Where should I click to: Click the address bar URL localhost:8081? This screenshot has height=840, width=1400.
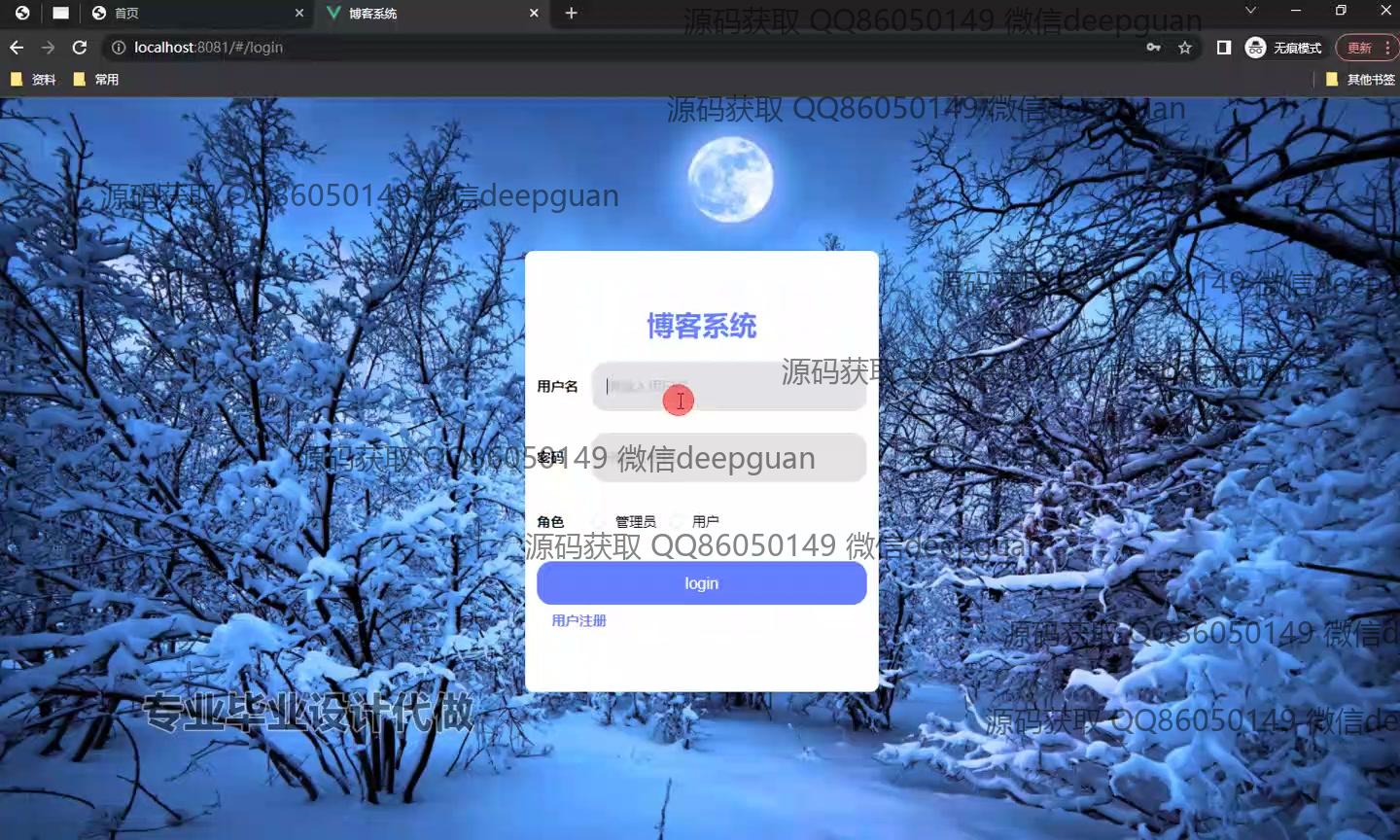pos(208,47)
